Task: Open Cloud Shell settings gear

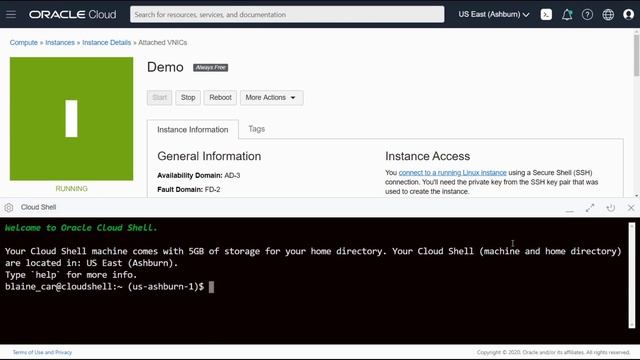Action: [x=9, y=208]
